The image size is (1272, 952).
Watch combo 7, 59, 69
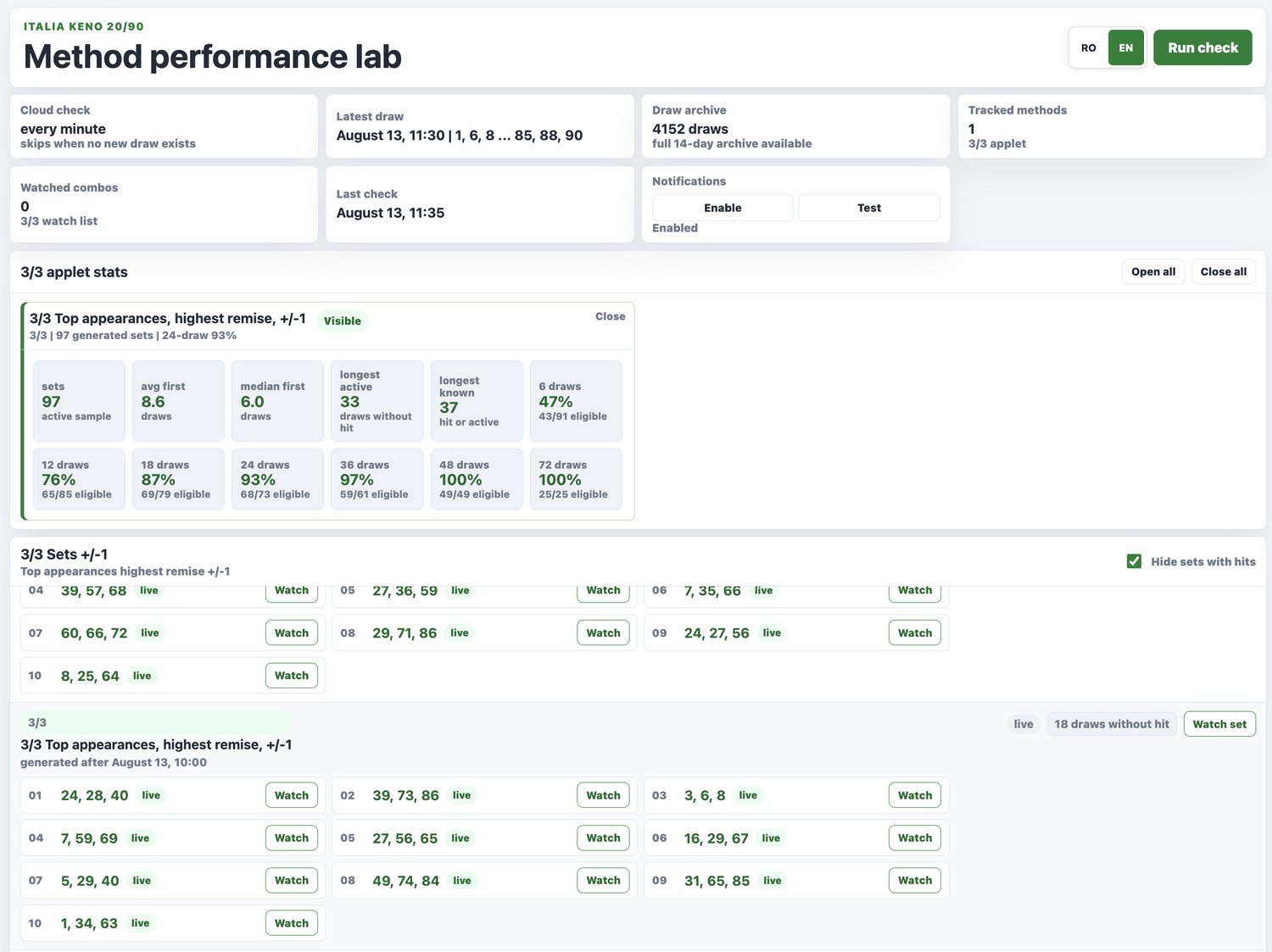tap(292, 838)
